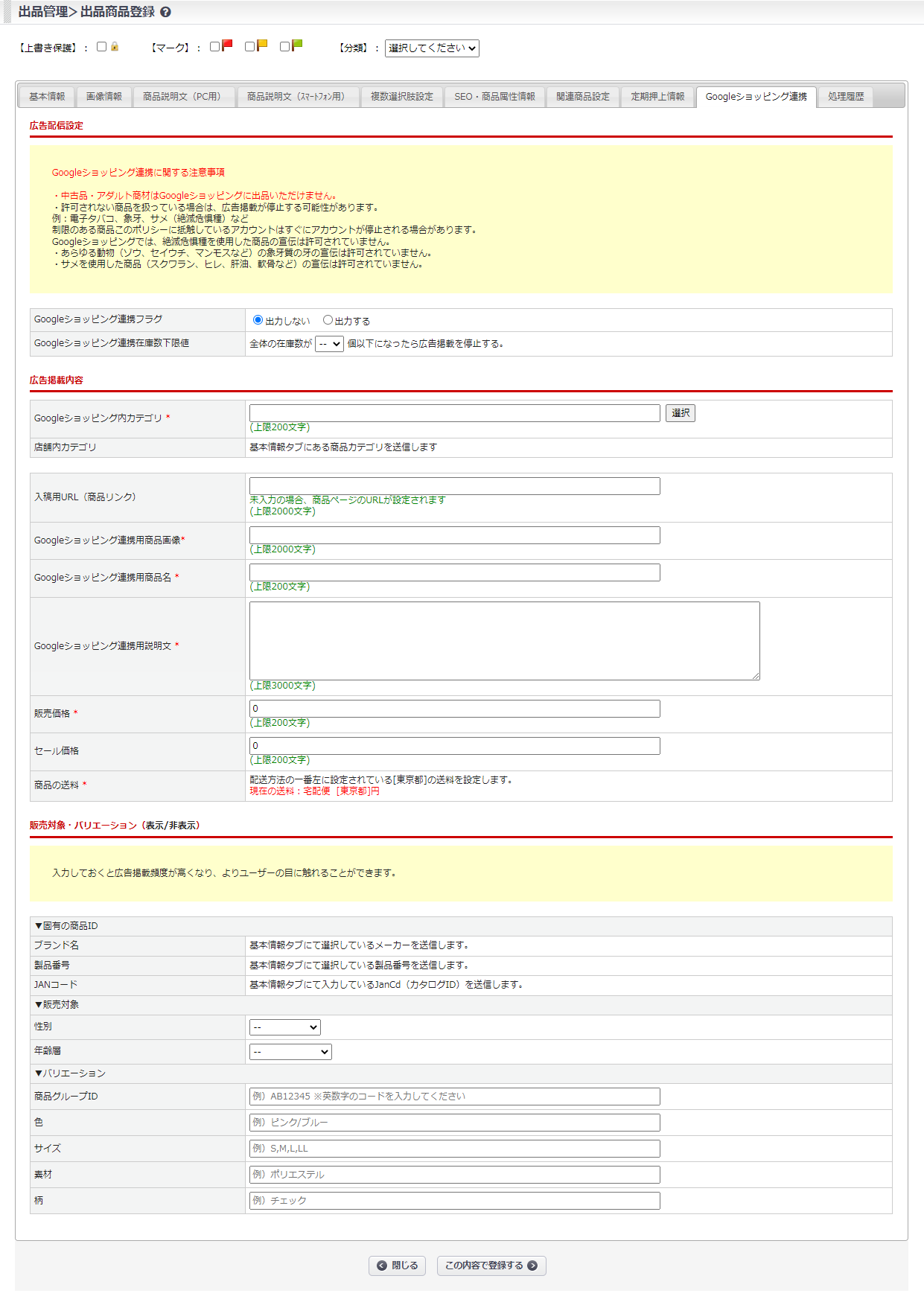The width and height of the screenshot is (924, 1302).
Task: Click the red flag mark icon
Action: point(228,45)
